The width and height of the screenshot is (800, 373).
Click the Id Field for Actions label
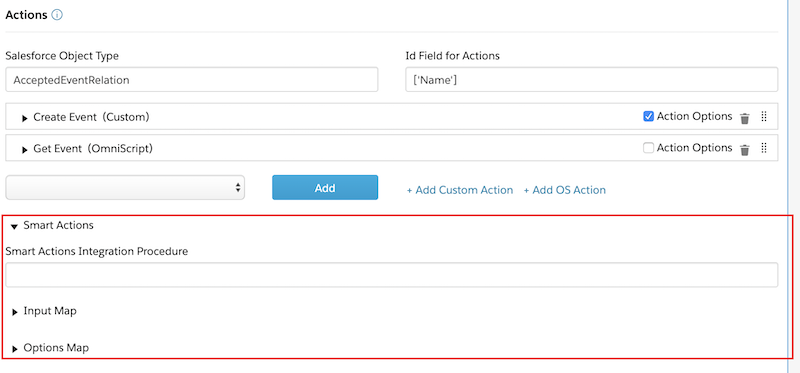coord(453,56)
